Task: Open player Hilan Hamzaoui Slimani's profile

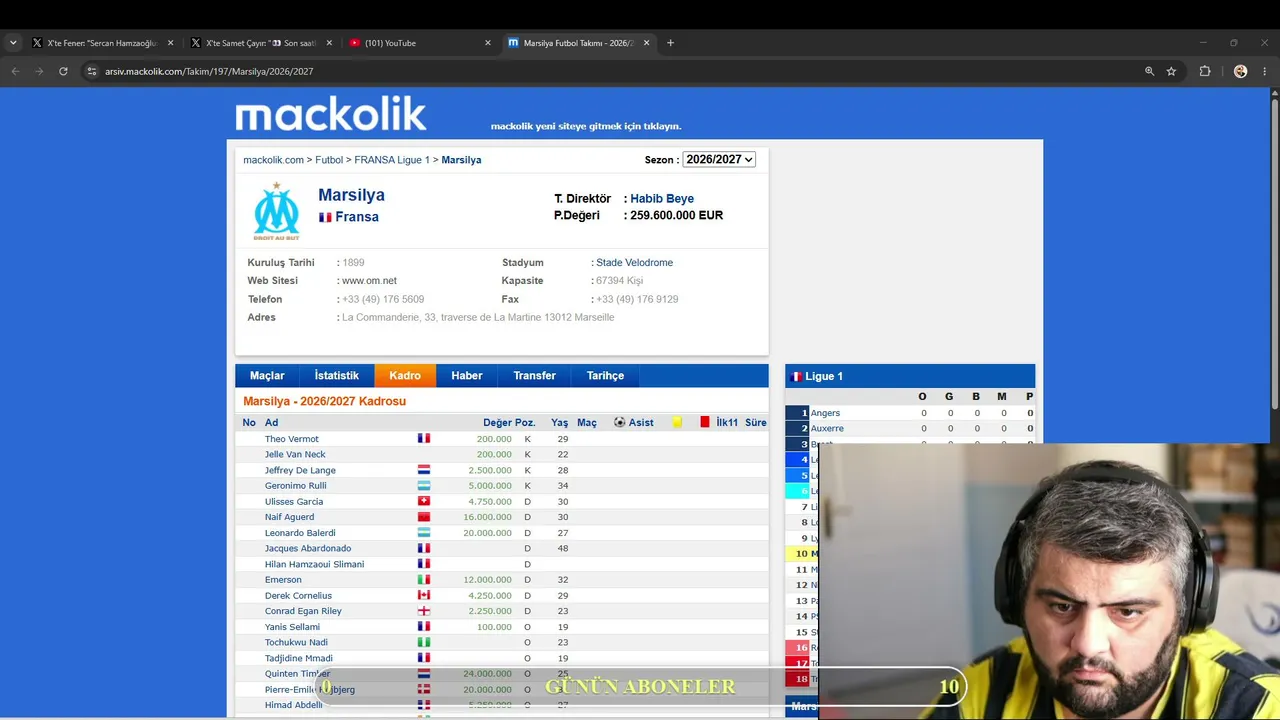Action: tap(314, 564)
